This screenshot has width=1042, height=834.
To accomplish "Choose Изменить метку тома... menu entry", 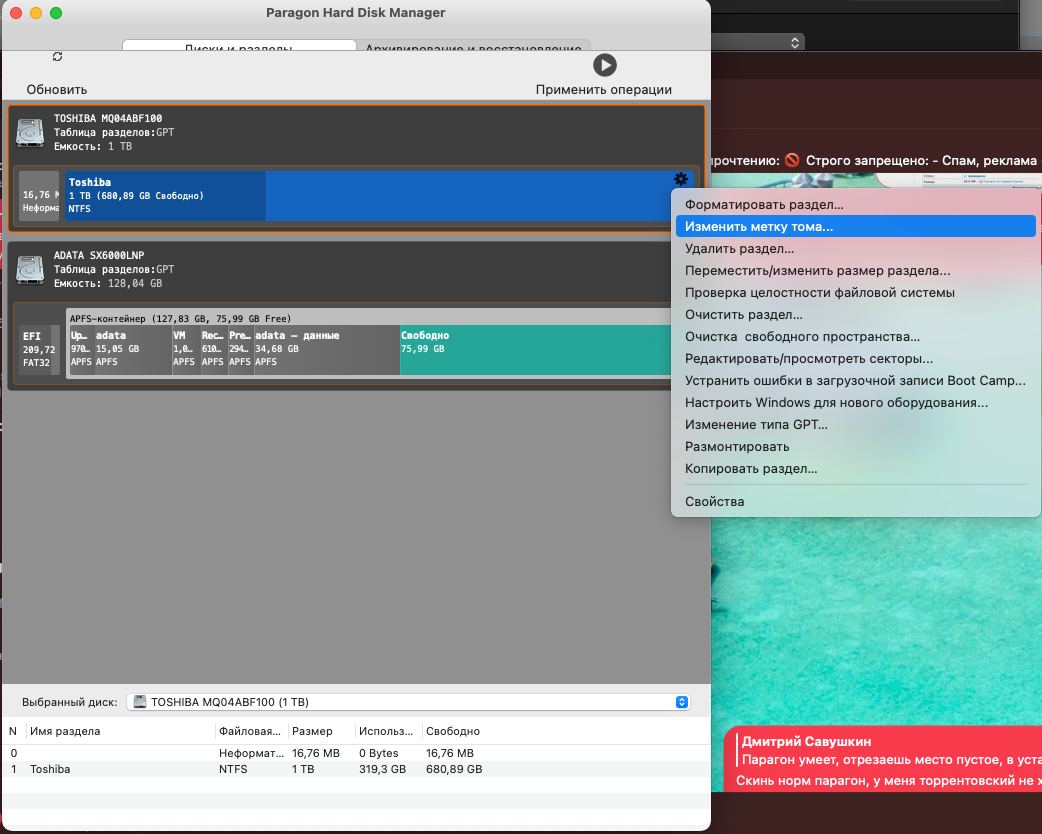I will [855, 227].
